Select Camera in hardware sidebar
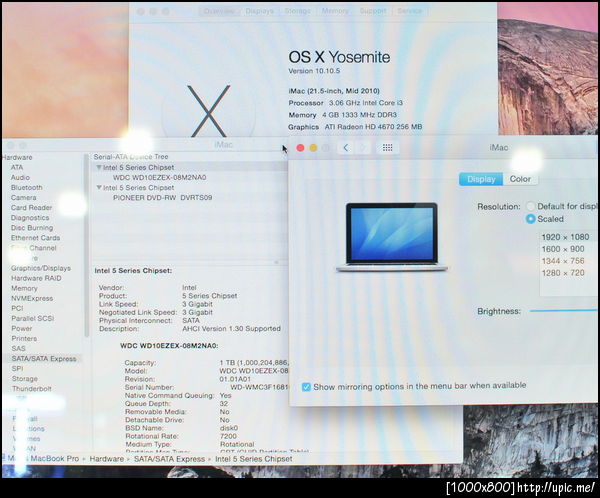The image size is (600, 498). click(x=24, y=198)
